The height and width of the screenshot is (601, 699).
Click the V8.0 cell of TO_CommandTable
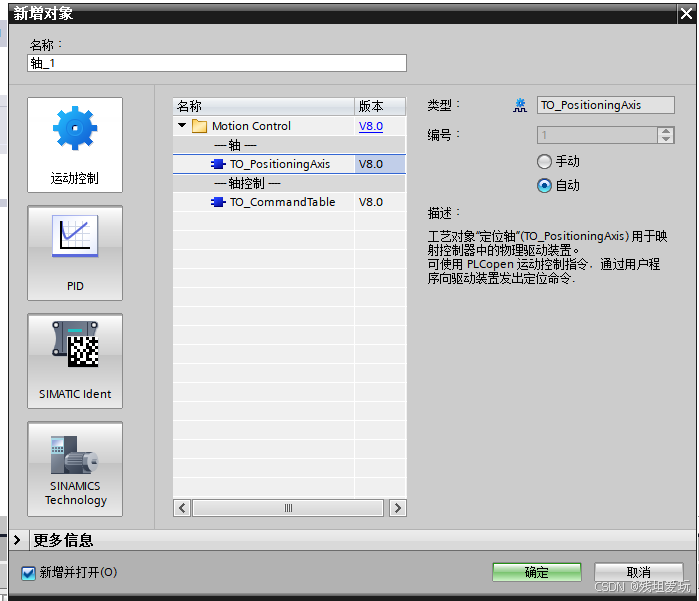pyautogui.click(x=380, y=202)
